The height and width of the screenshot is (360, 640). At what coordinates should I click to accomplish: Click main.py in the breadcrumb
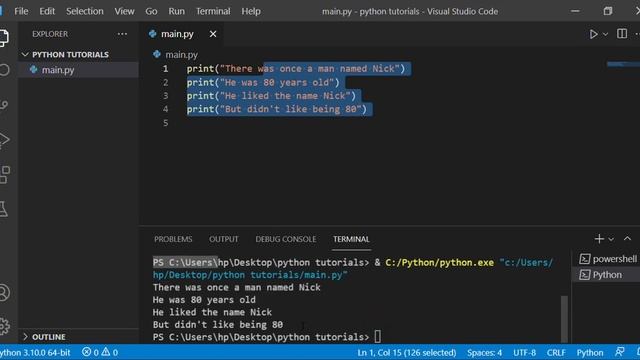point(181,54)
